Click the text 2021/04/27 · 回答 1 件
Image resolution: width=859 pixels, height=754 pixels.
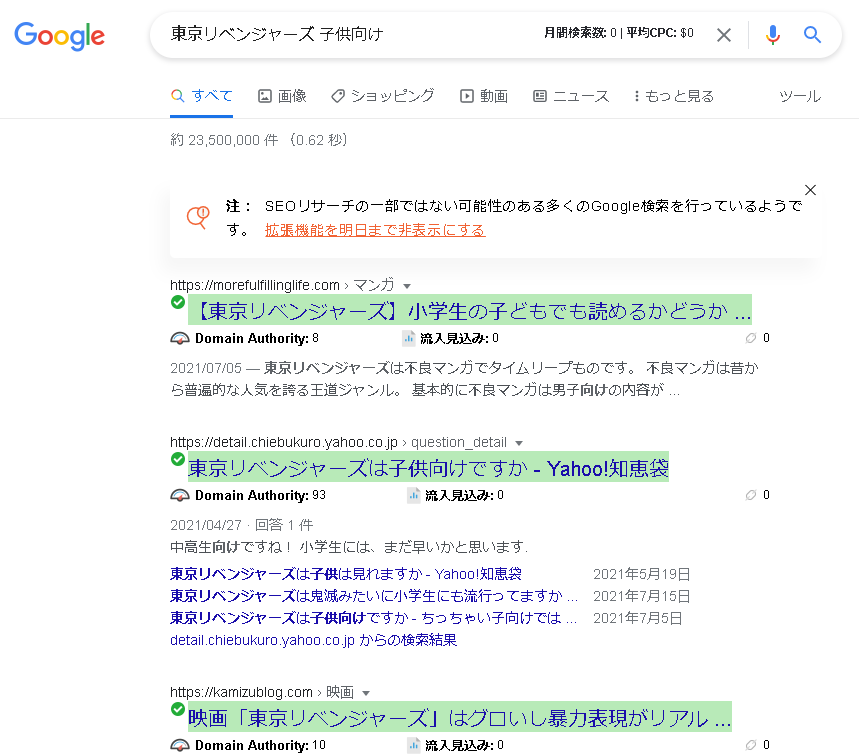coord(242,525)
